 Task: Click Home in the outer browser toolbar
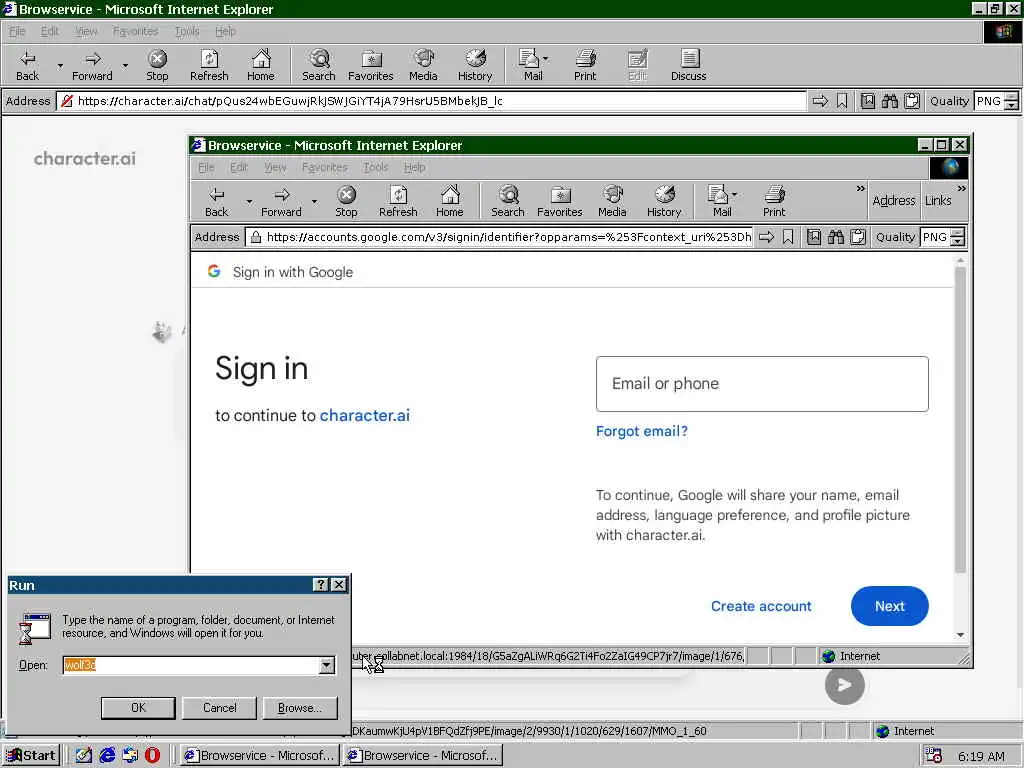click(261, 65)
